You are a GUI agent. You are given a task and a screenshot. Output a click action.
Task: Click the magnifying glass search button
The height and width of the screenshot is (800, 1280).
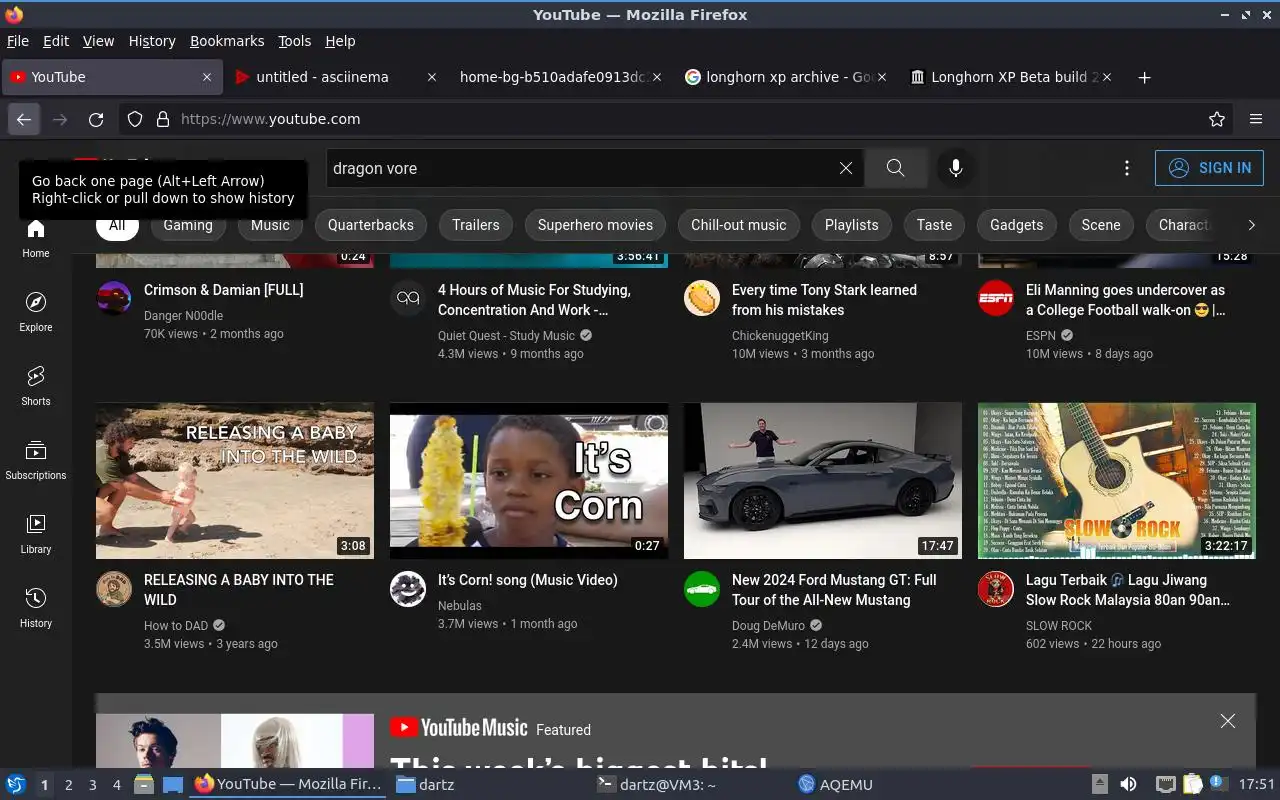click(x=896, y=168)
